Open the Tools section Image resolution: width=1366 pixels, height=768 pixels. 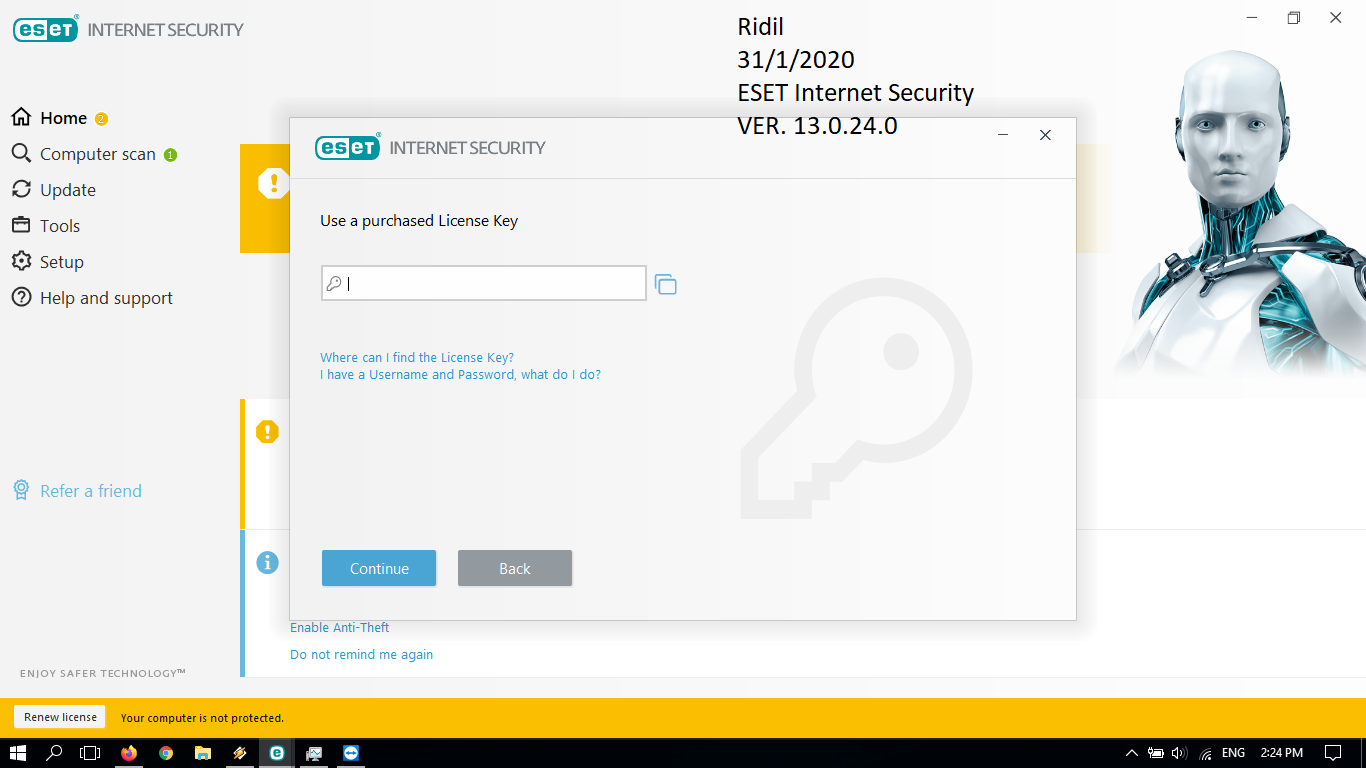click(x=59, y=226)
